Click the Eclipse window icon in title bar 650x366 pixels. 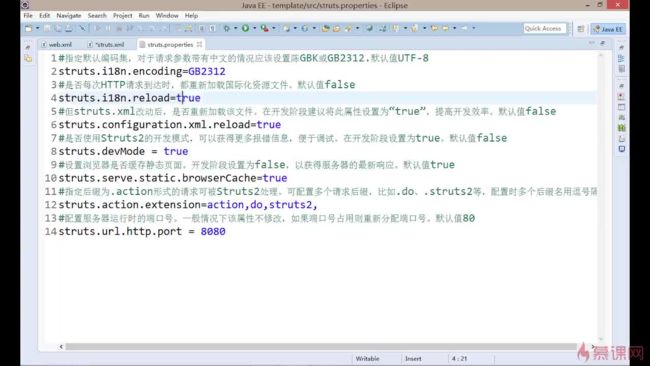(x=25, y=5)
